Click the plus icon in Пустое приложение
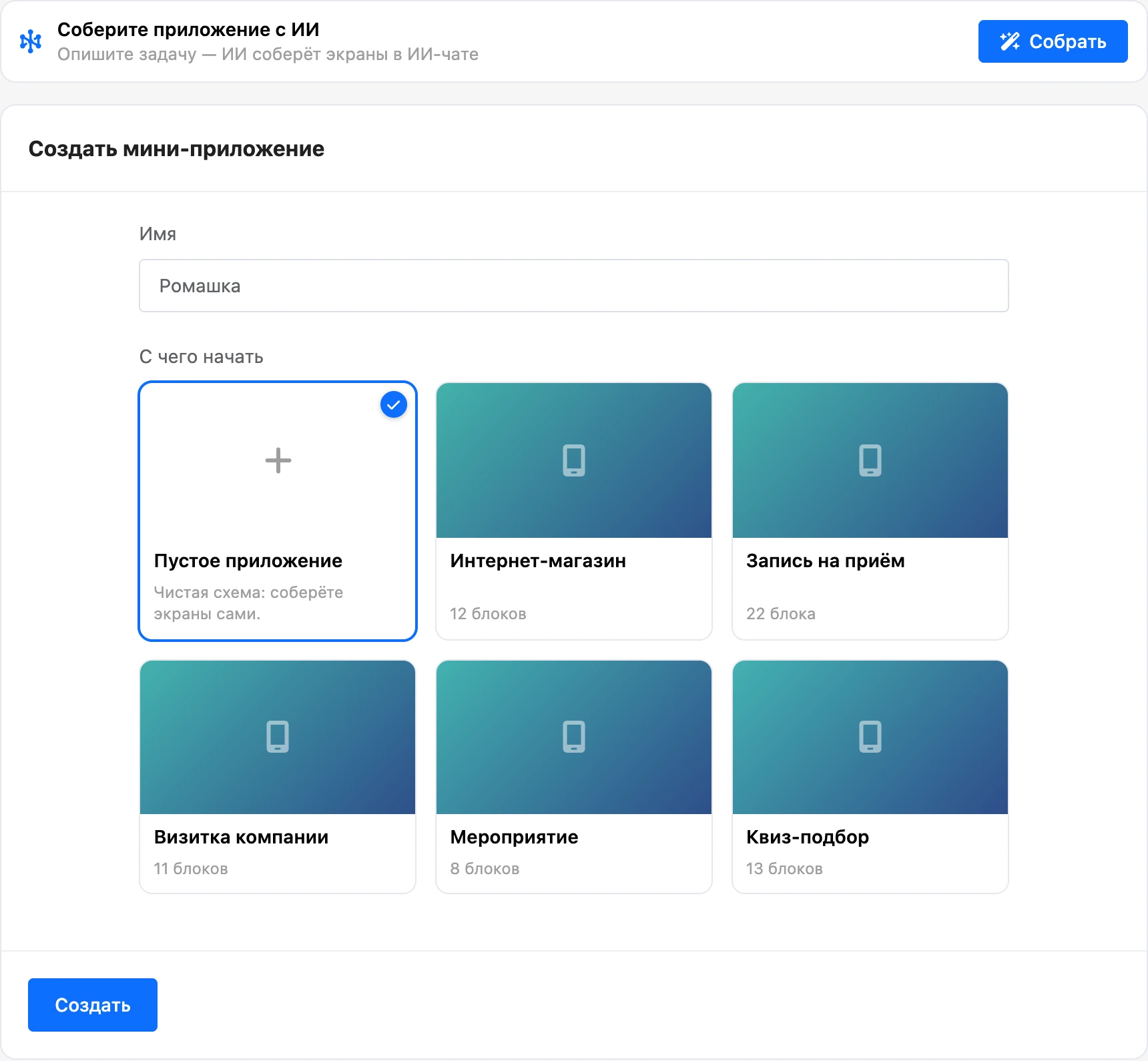The height and width of the screenshot is (1061, 1148). click(278, 460)
